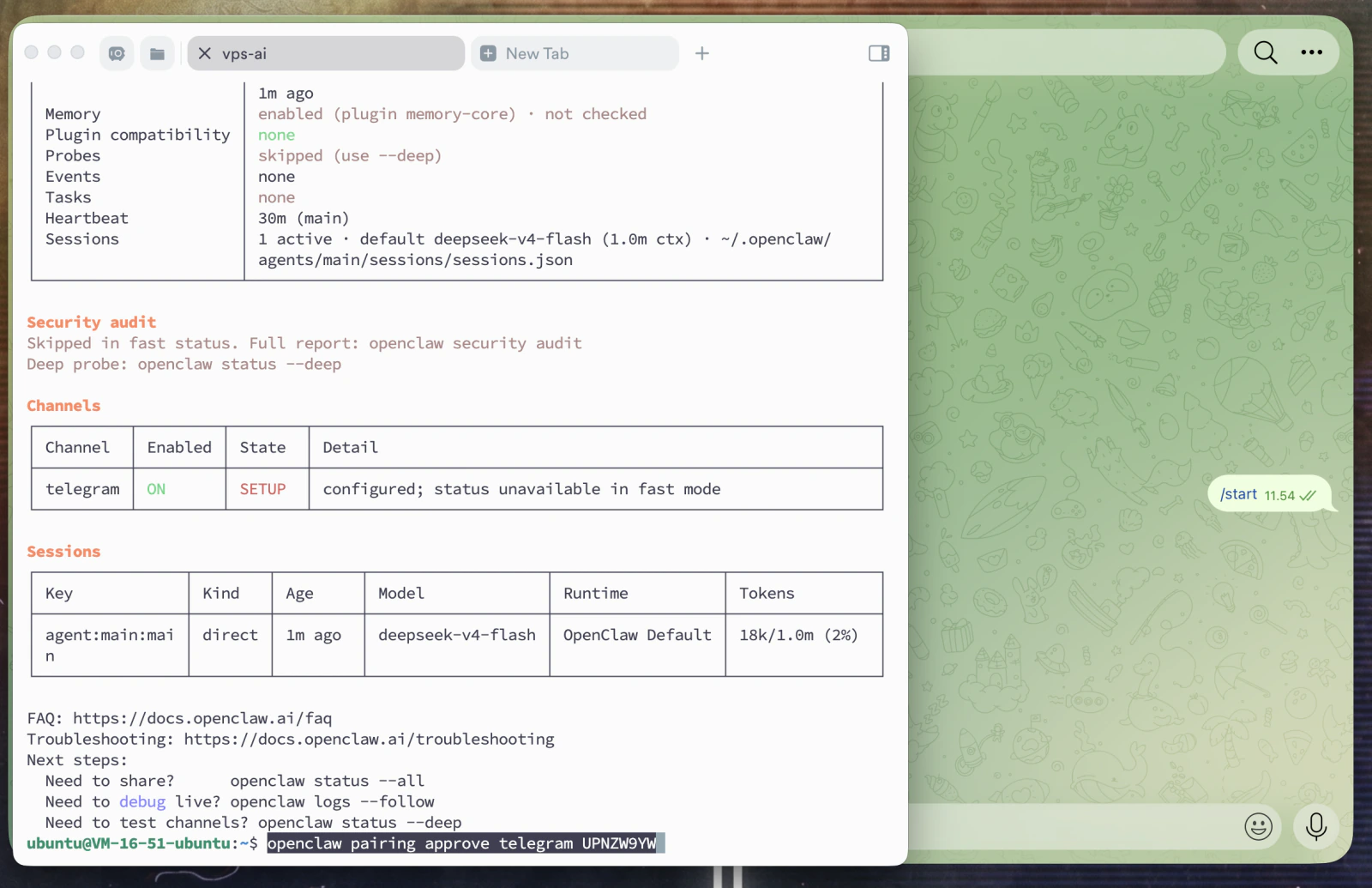1372x888 pixels.
Task: Click 'openclaw status --all' suggested command
Action: [x=328, y=781]
